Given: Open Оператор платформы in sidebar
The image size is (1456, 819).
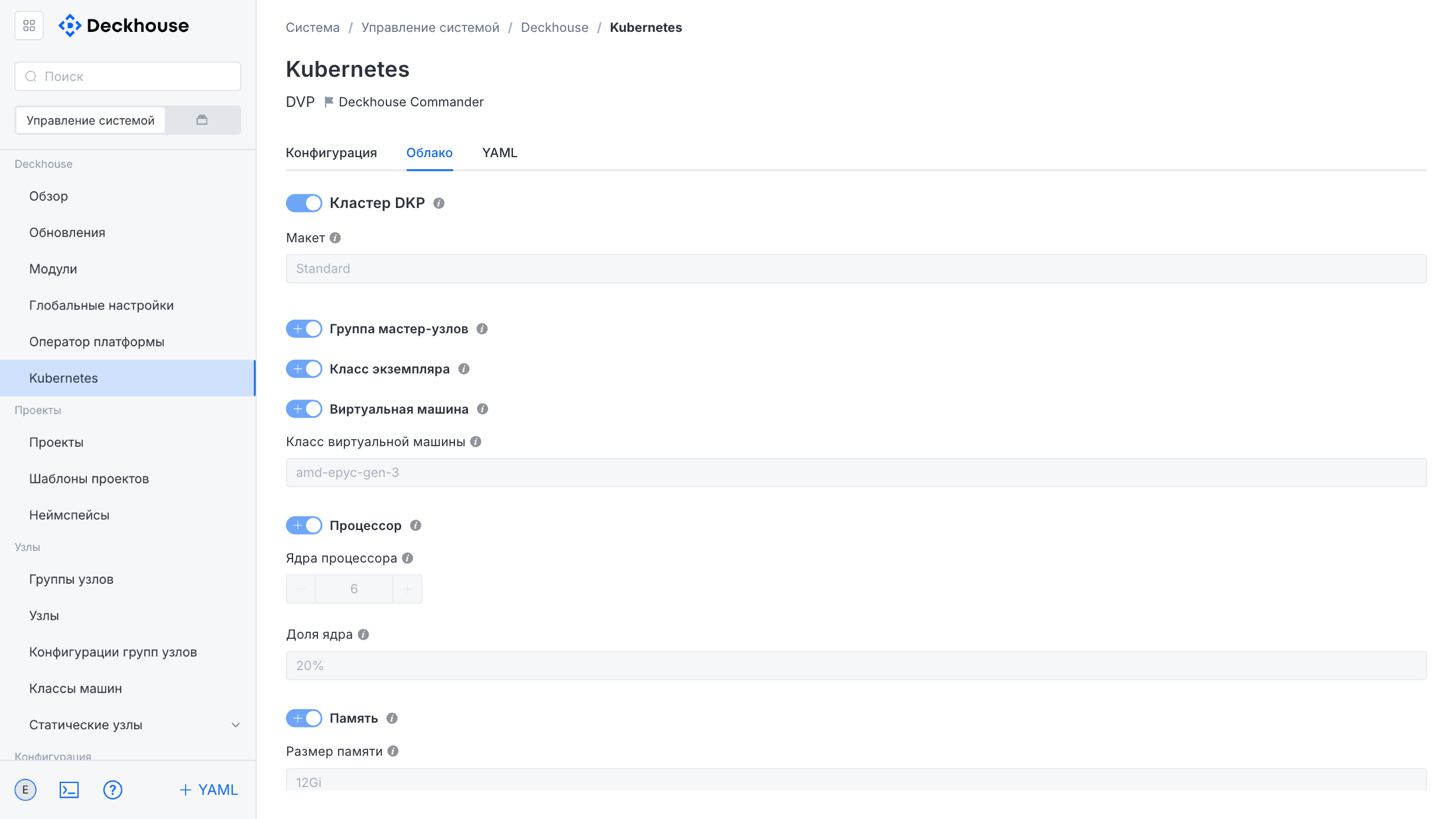Looking at the screenshot, I should (128, 342).
